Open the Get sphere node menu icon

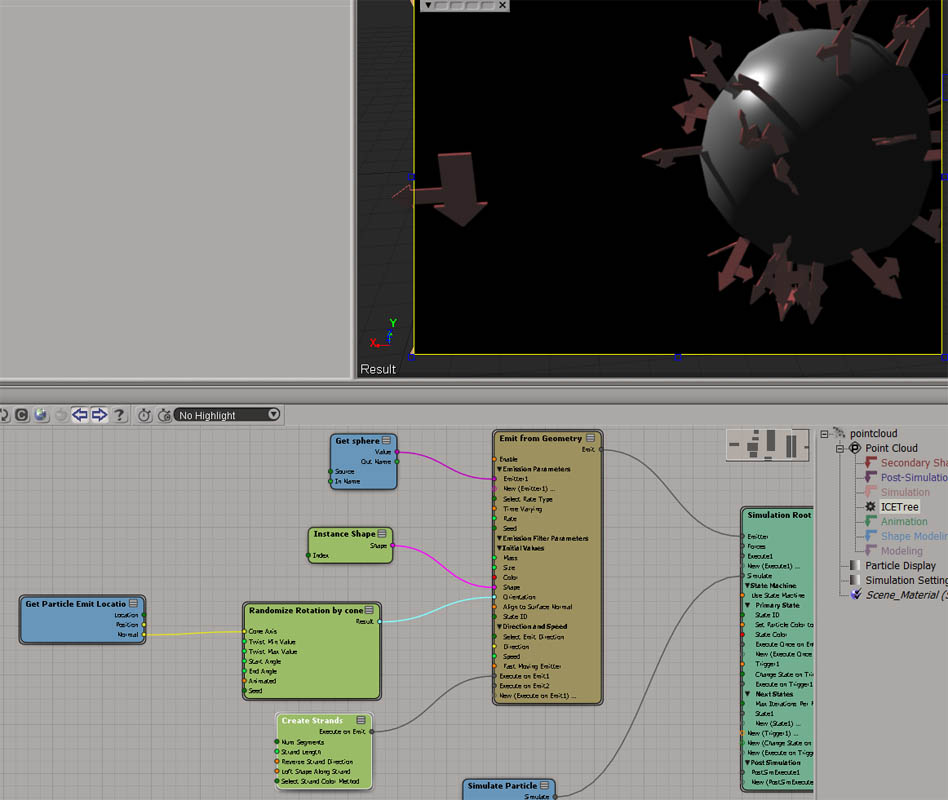point(387,440)
